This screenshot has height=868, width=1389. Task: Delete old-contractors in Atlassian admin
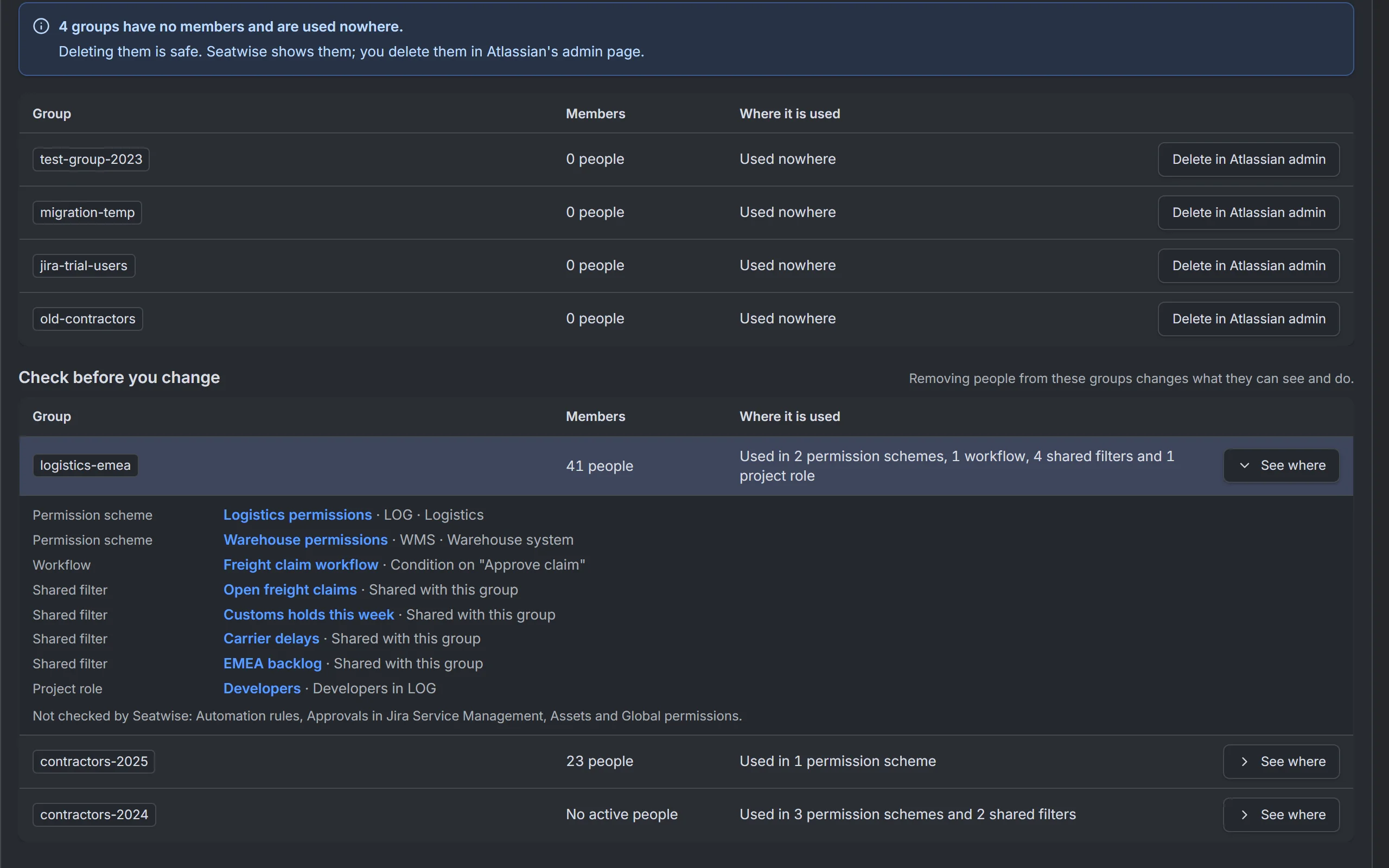[x=1248, y=318]
